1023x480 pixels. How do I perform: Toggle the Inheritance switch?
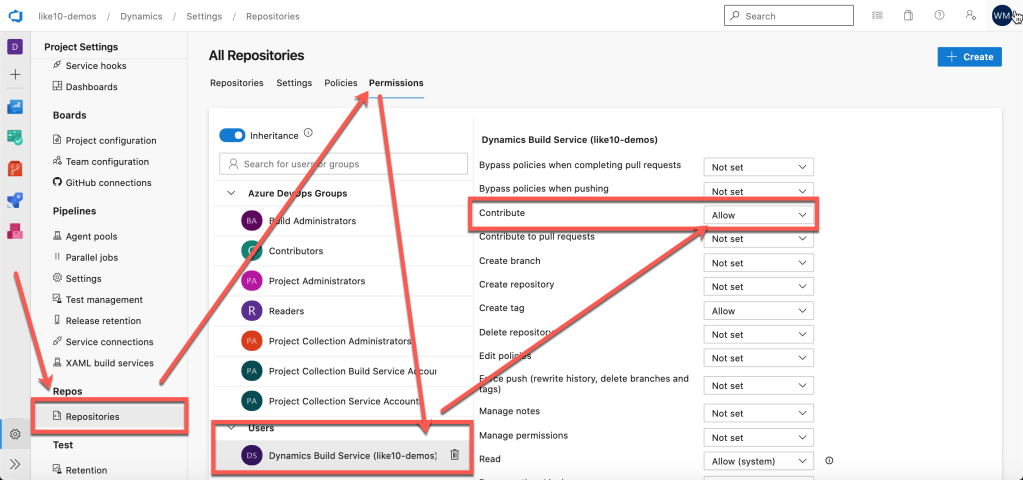tap(232, 135)
